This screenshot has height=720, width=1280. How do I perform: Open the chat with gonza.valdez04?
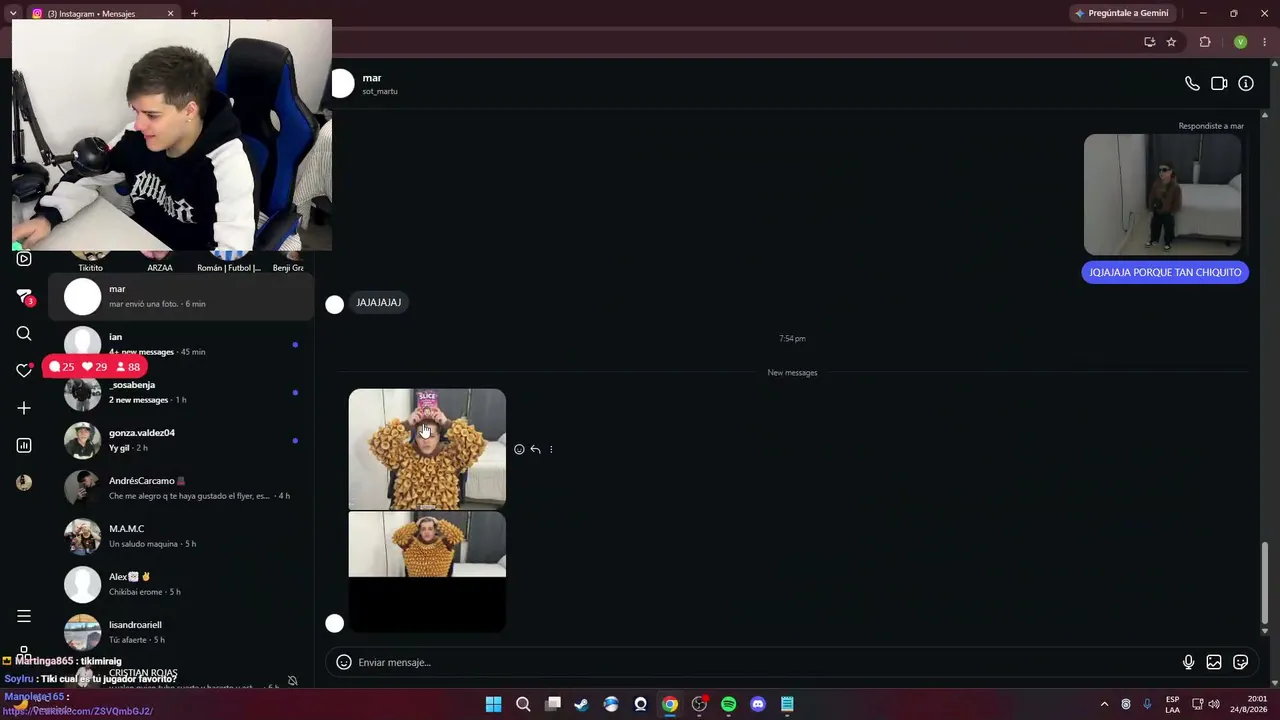[x=181, y=440]
